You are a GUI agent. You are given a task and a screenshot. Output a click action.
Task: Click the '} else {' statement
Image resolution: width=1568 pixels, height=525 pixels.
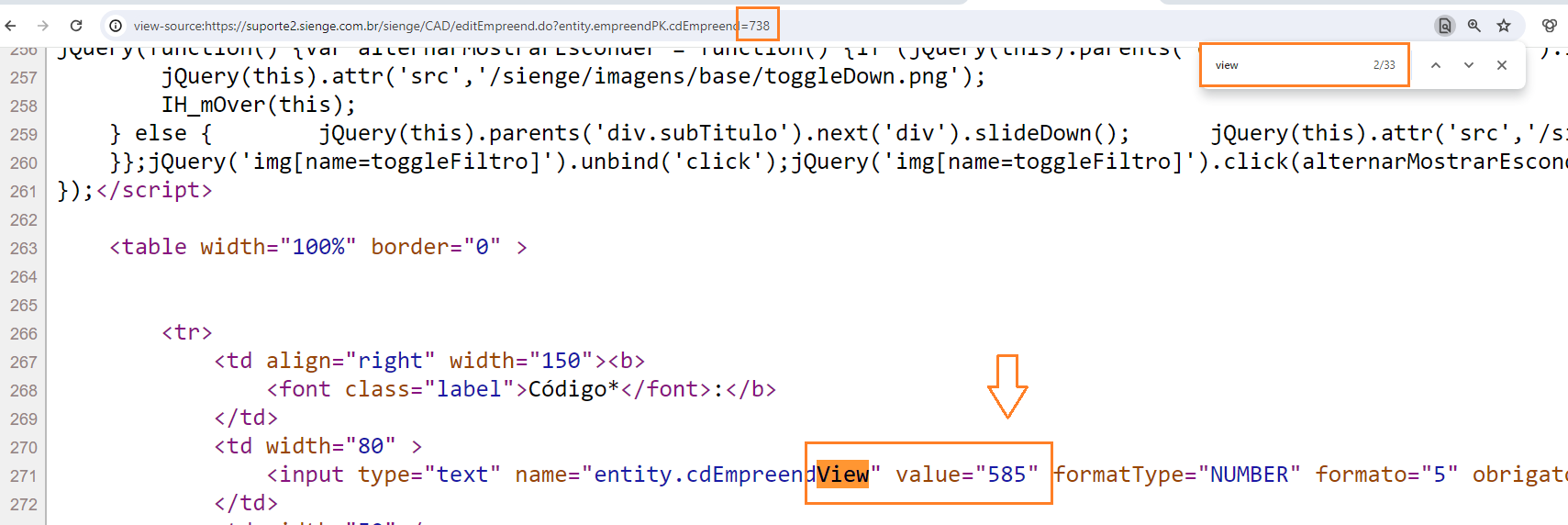click(x=161, y=133)
